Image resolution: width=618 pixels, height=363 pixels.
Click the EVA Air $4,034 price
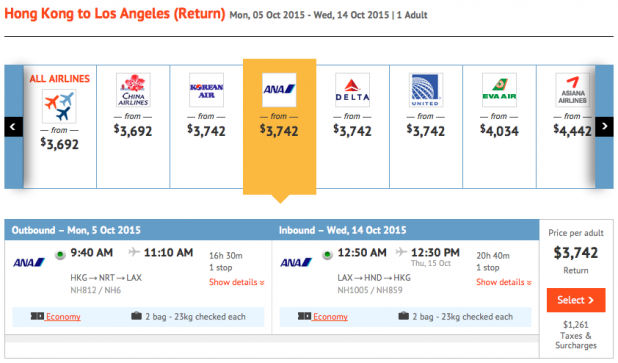[x=499, y=130]
